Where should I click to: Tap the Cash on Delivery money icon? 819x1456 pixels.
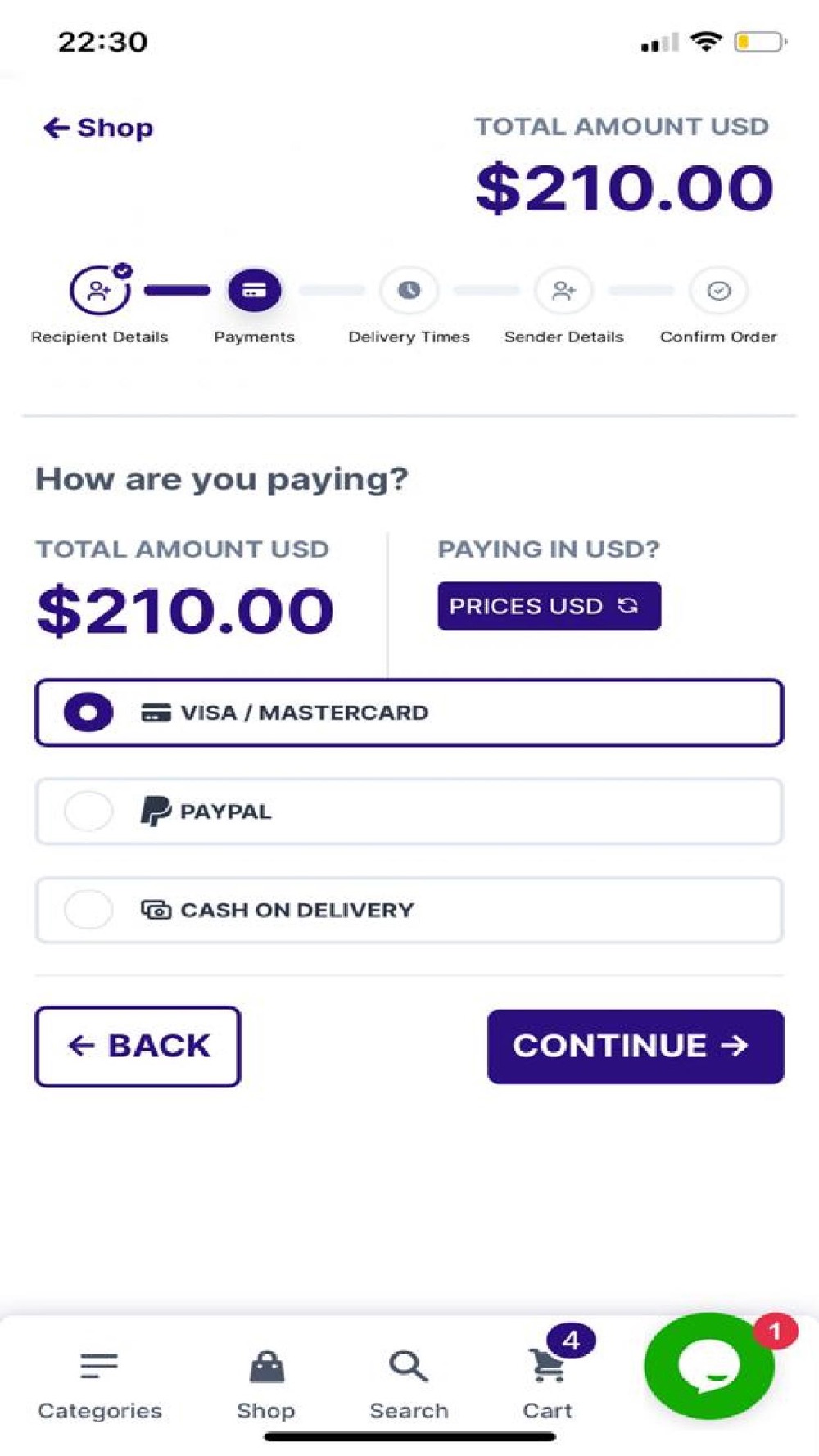click(156, 910)
